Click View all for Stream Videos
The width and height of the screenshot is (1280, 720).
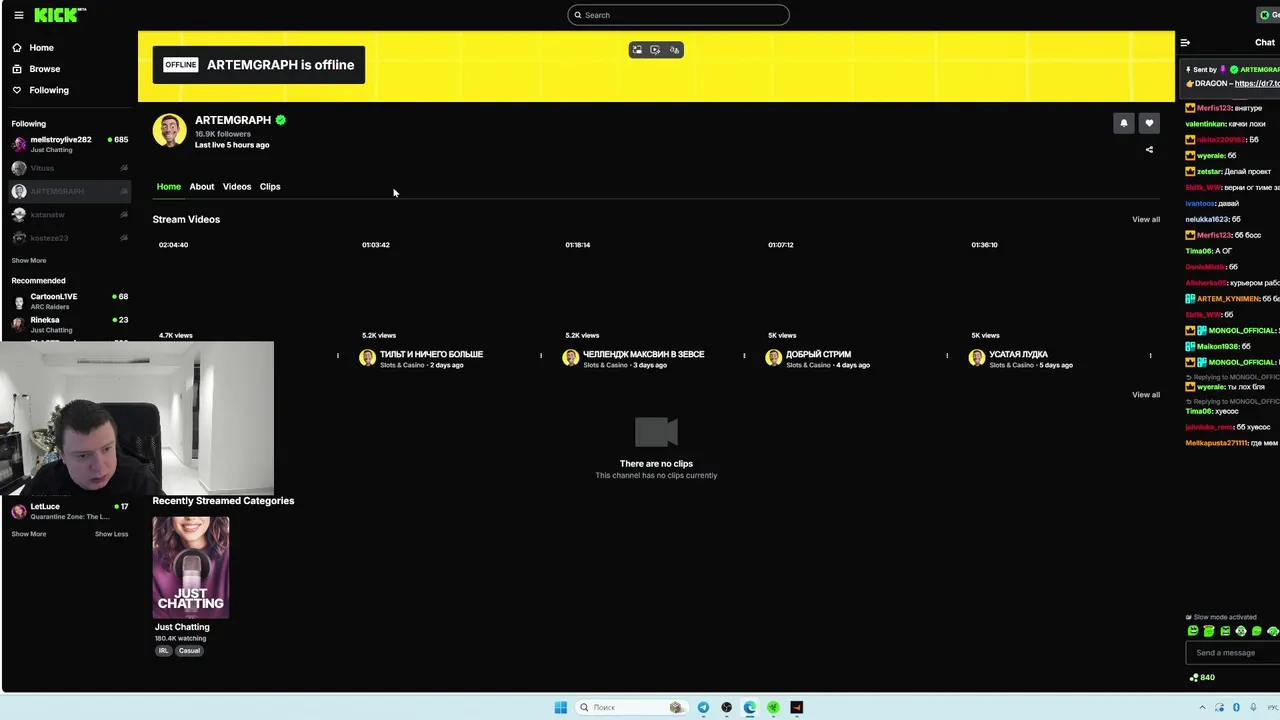[1146, 220]
